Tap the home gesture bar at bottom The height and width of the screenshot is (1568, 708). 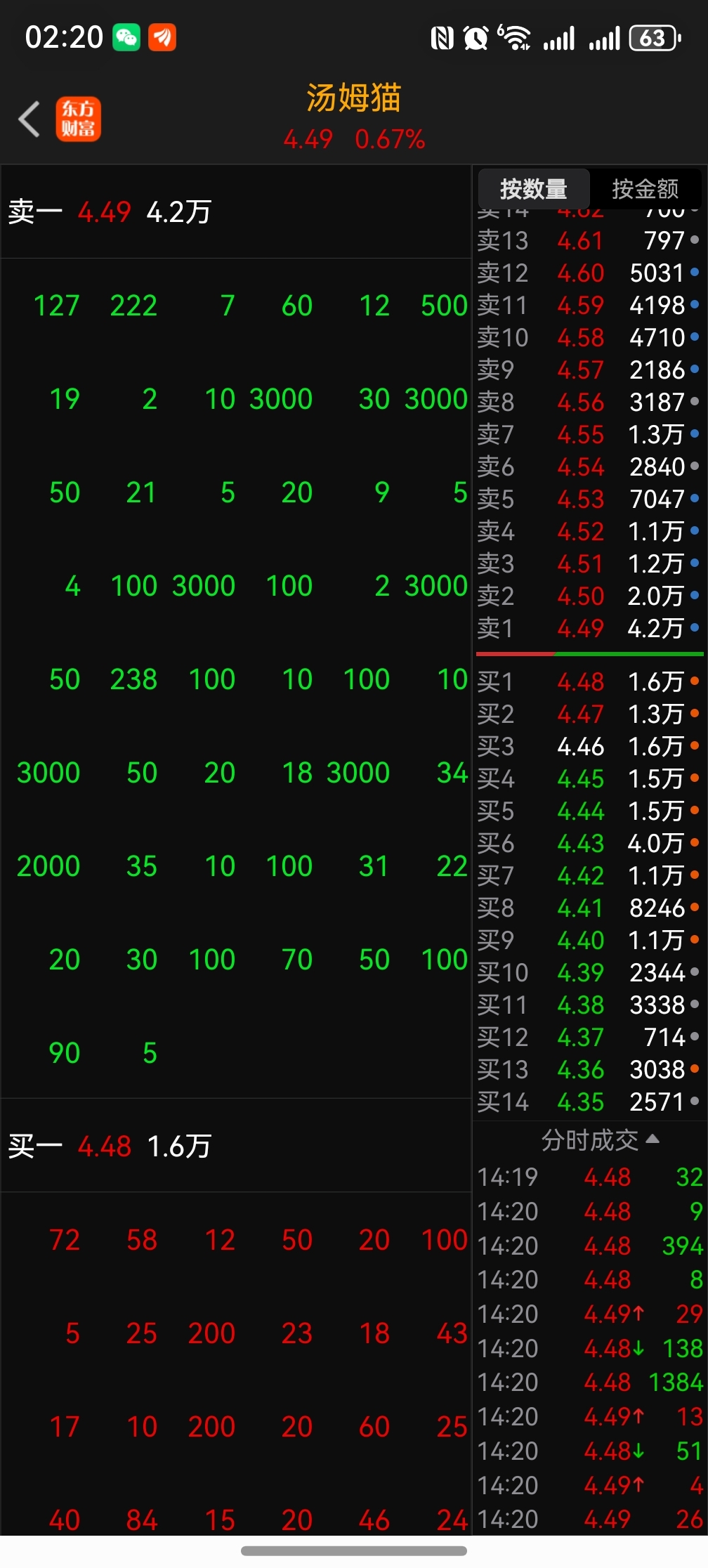coord(354,1550)
